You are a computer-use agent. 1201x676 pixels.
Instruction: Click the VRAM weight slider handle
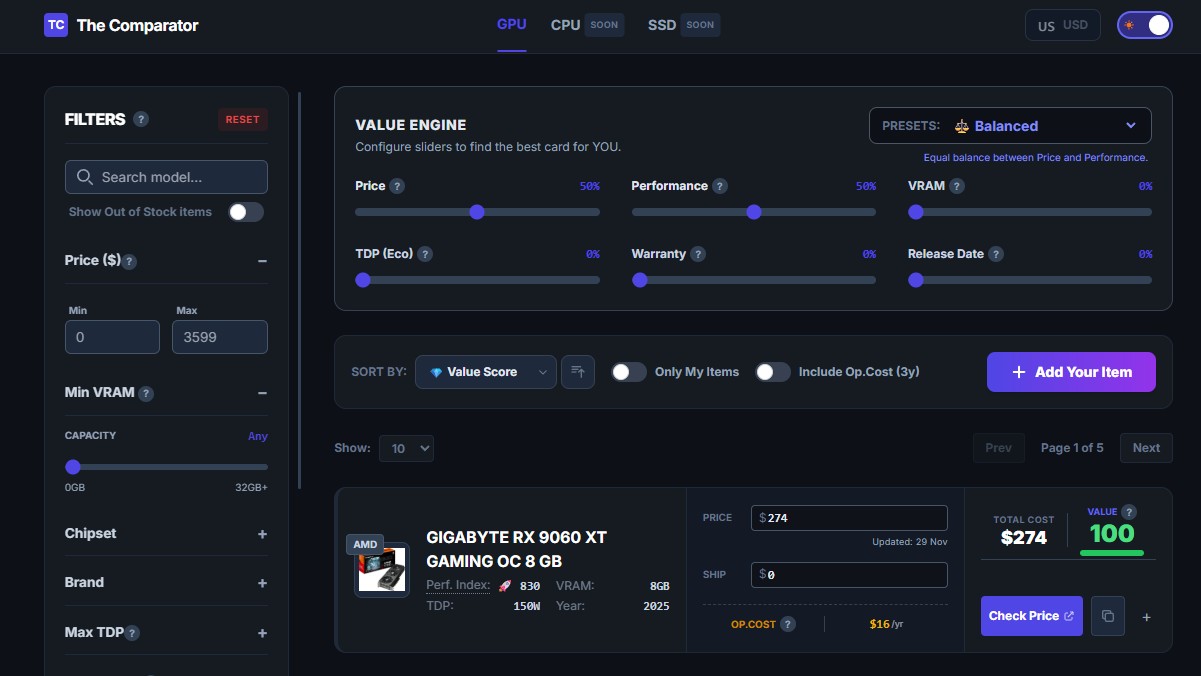916,212
